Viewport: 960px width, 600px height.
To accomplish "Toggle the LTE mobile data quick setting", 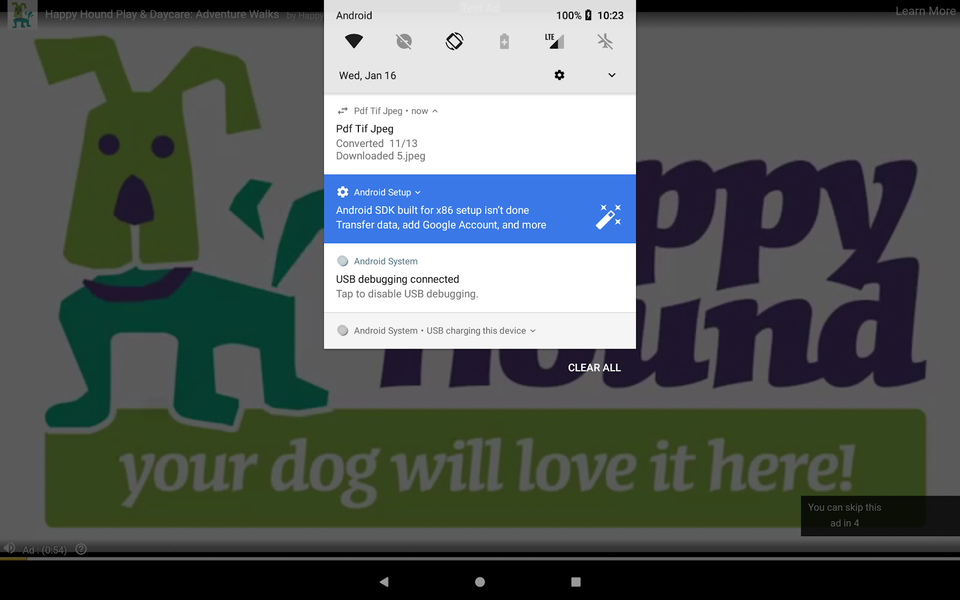I will point(554,42).
